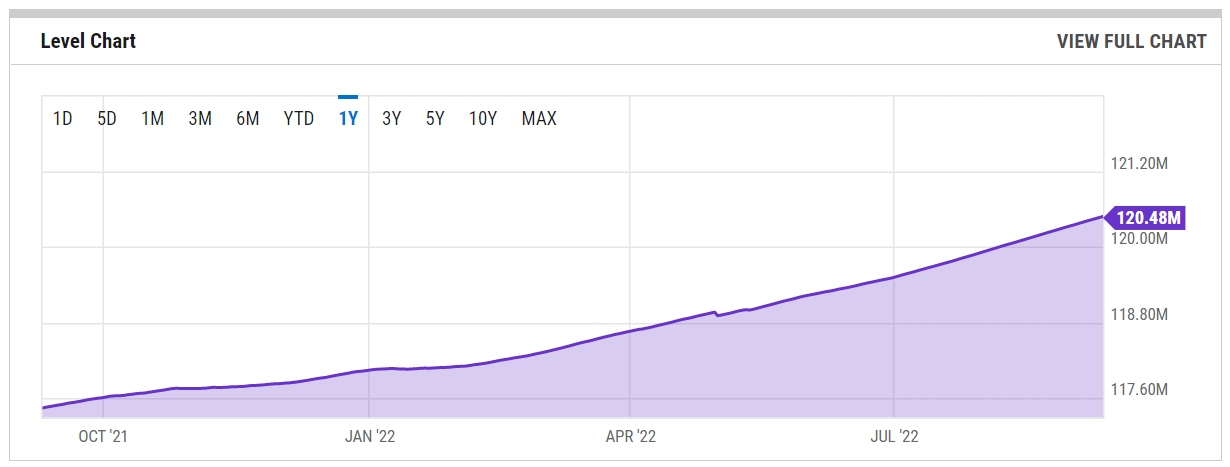
Task: Click the APR '22 date label
Action: click(x=631, y=436)
